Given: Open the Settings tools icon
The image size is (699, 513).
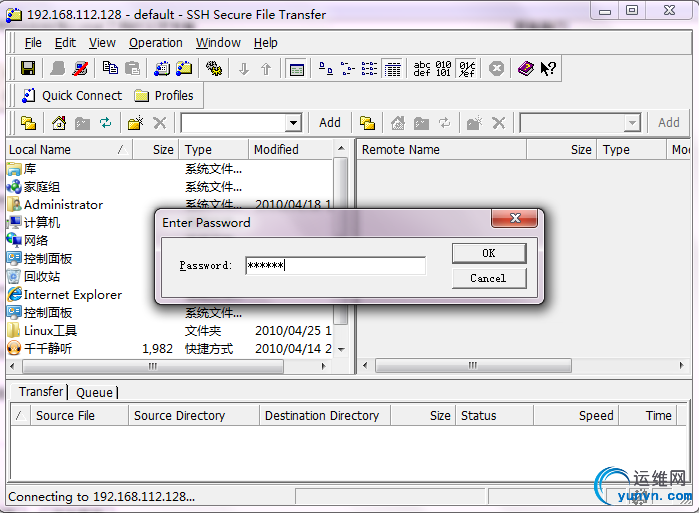Looking at the screenshot, I should [214, 69].
